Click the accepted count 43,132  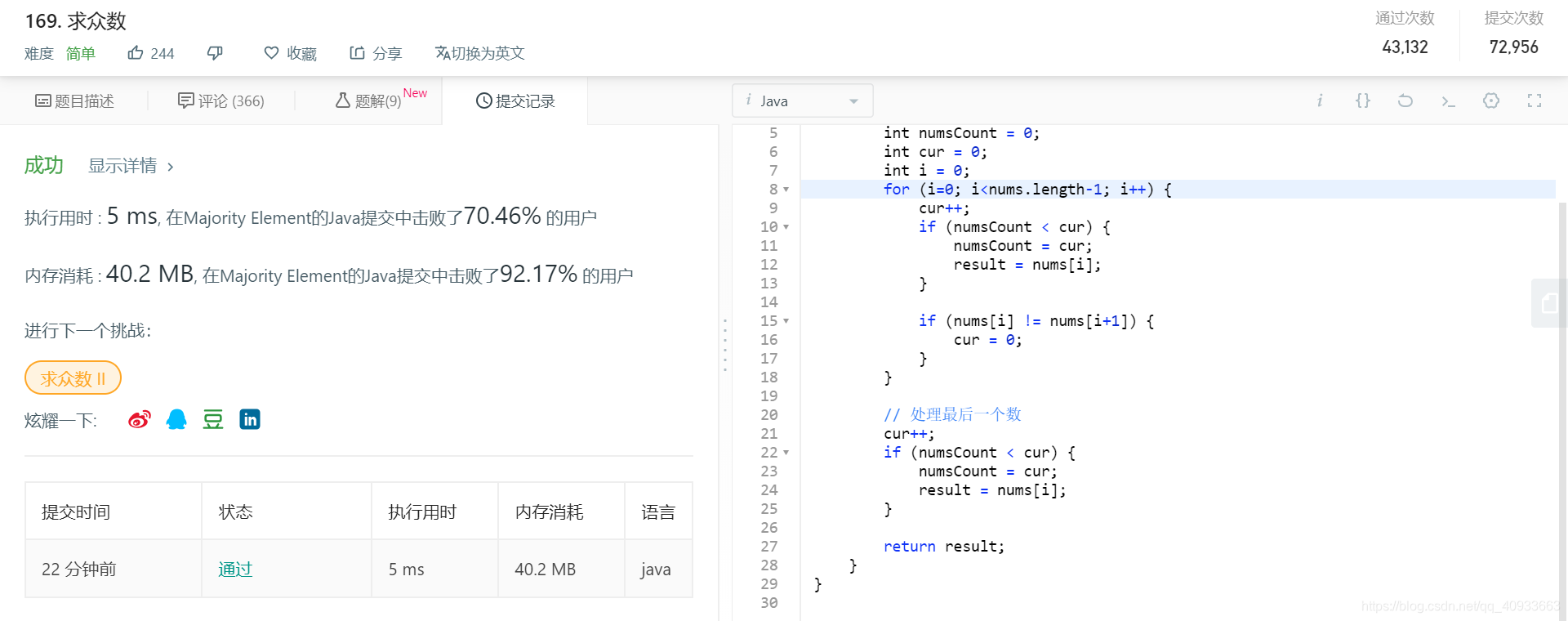[x=1405, y=47]
